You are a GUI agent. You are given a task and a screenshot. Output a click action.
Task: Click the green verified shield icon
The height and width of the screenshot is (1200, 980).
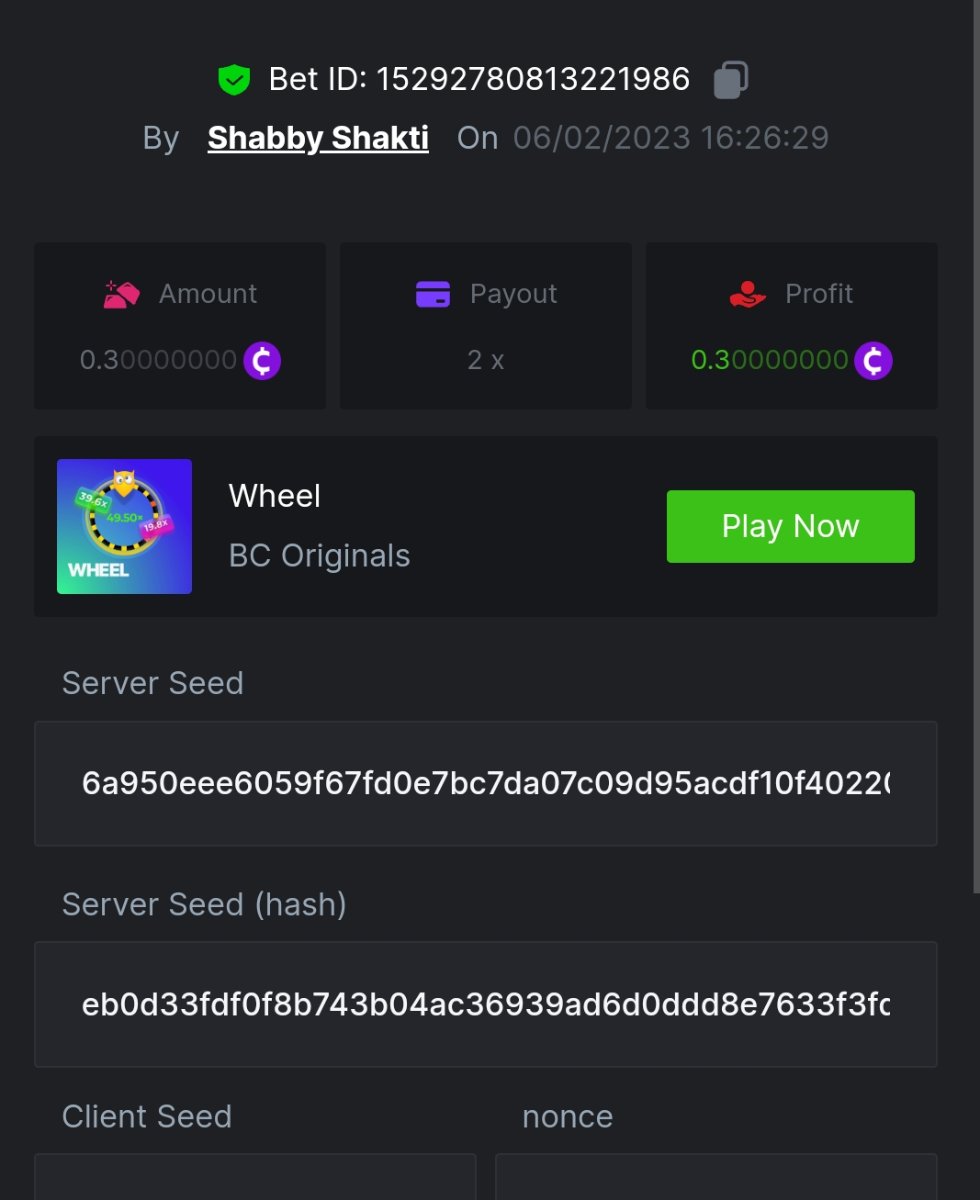click(x=234, y=80)
